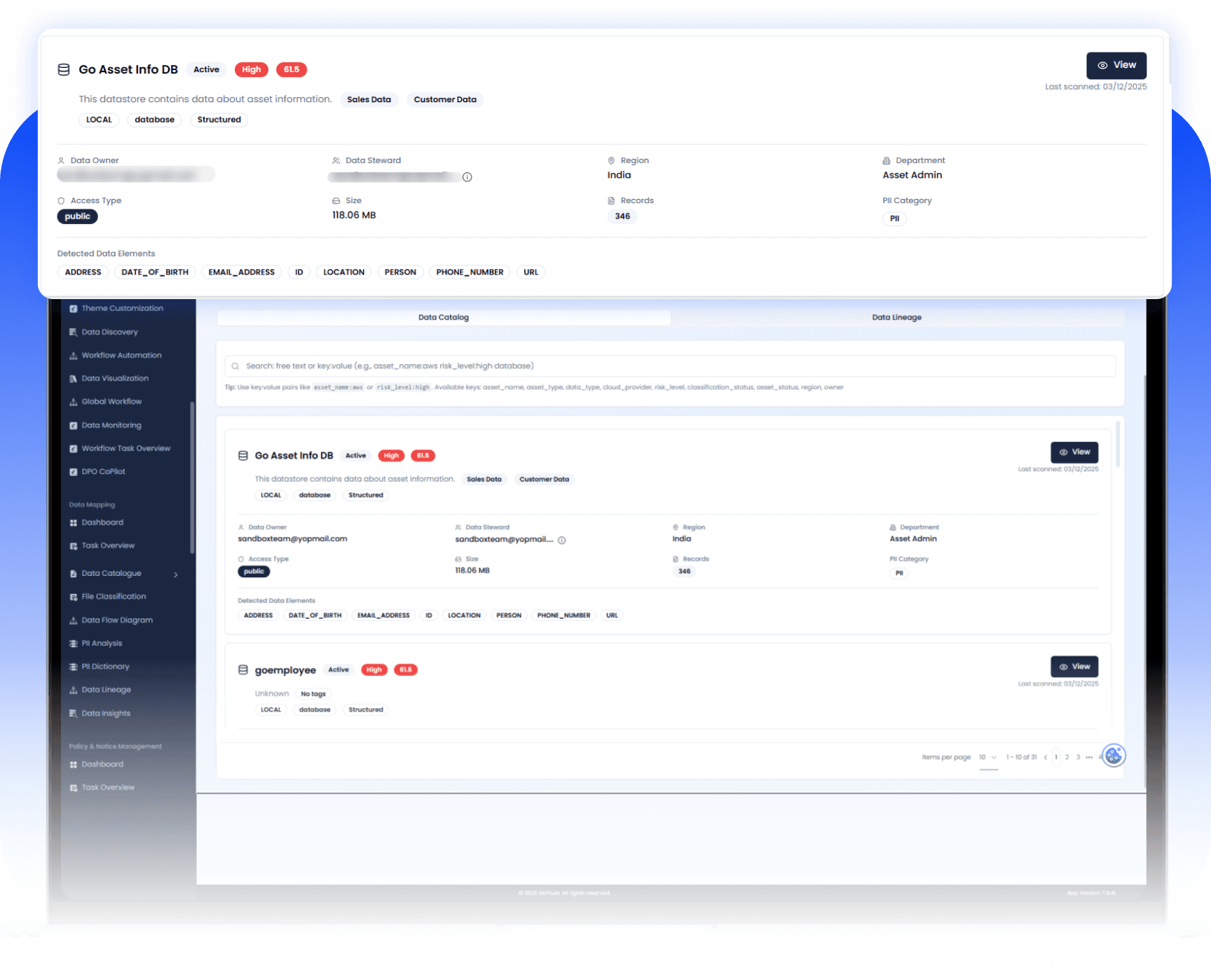
Task: Click Dashboard icon under Policy & Notice Management
Action: click(x=74, y=765)
